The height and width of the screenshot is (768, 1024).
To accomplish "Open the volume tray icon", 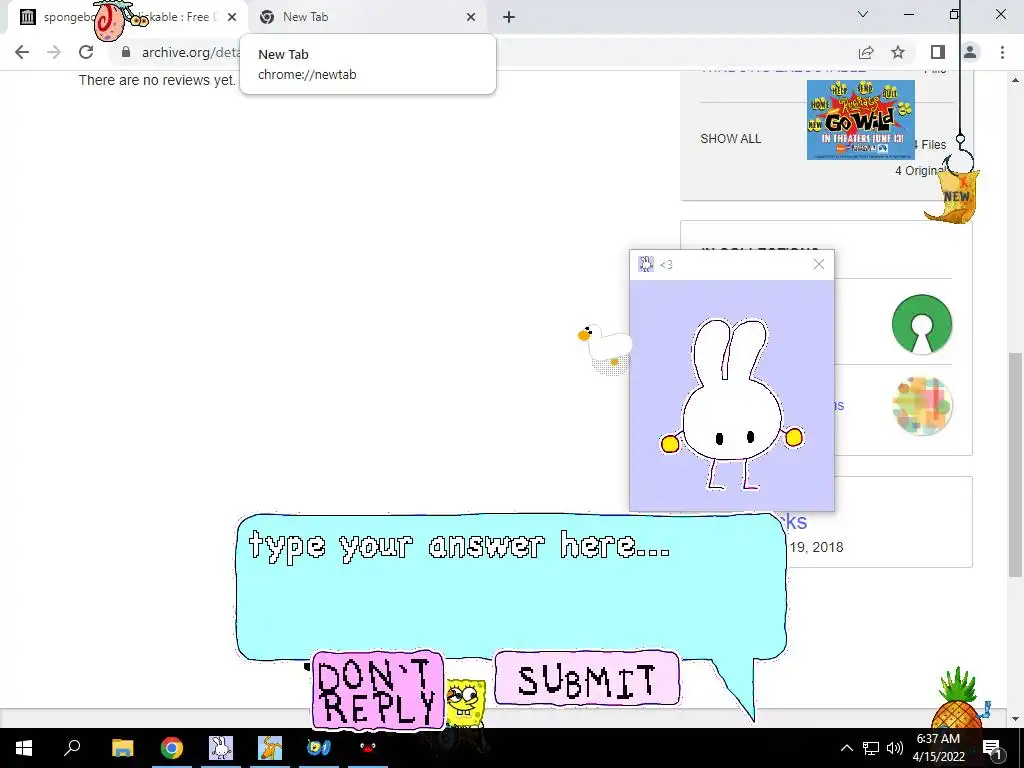I will pyautogui.click(x=895, y=748).
